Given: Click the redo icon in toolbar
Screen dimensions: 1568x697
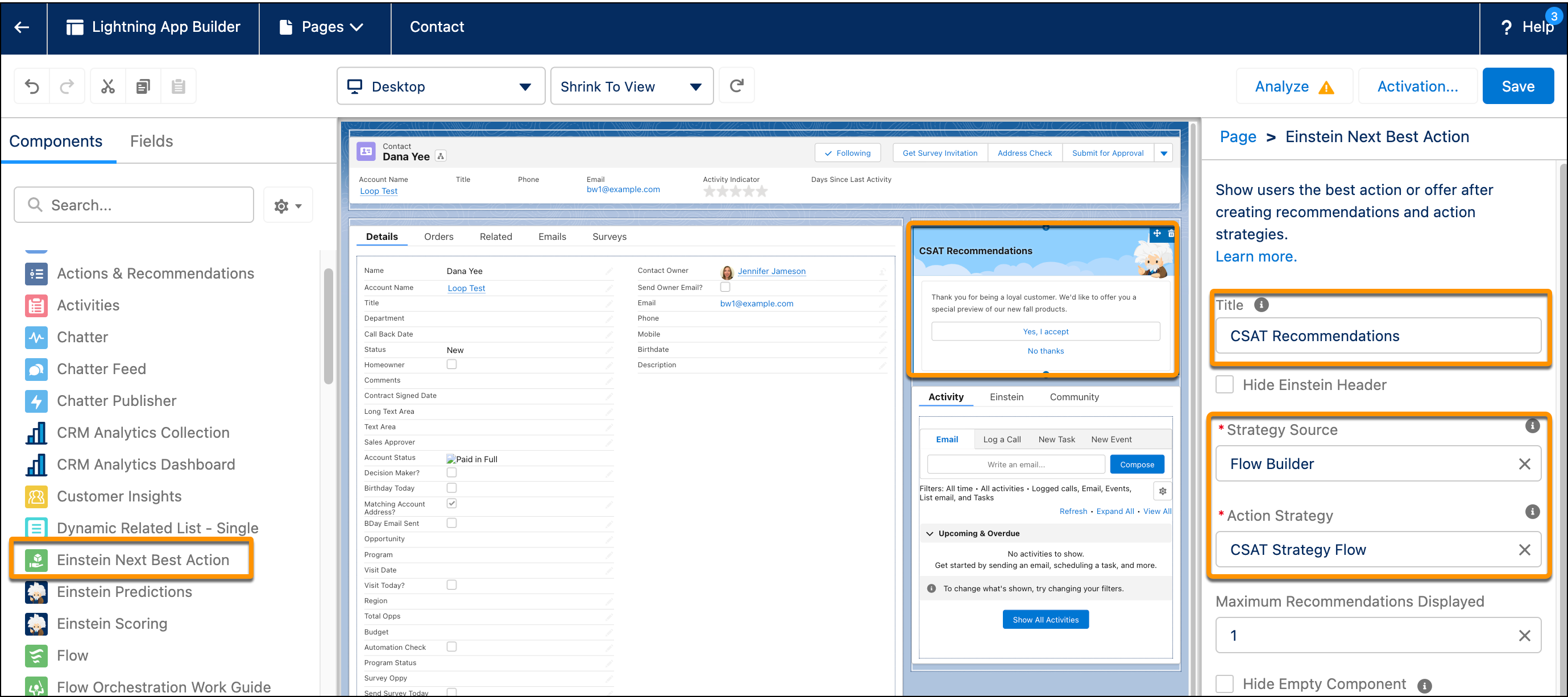Looking at the screenshot, I should point(67,86).
